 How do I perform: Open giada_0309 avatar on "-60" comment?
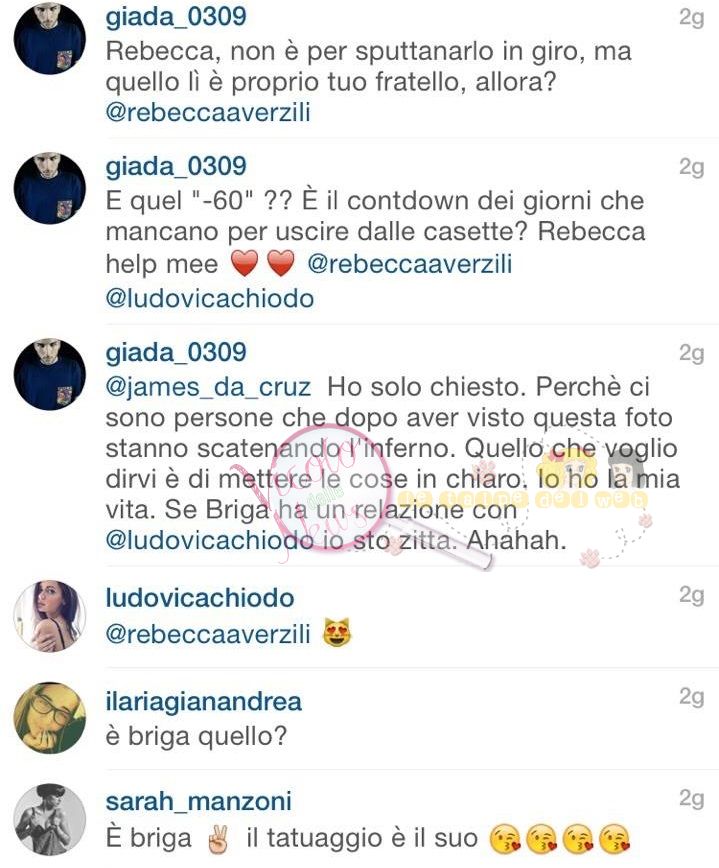point(50,188)
